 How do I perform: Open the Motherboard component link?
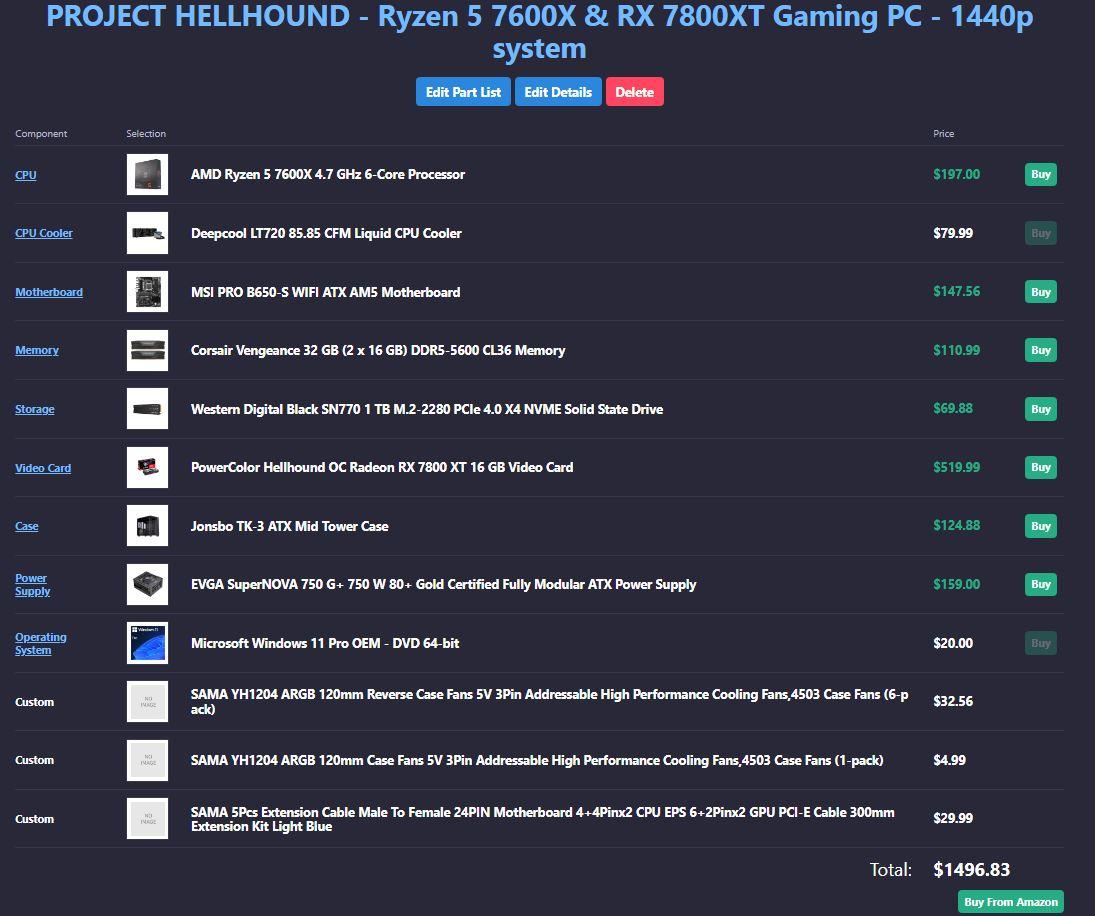[x=49, y=292]
